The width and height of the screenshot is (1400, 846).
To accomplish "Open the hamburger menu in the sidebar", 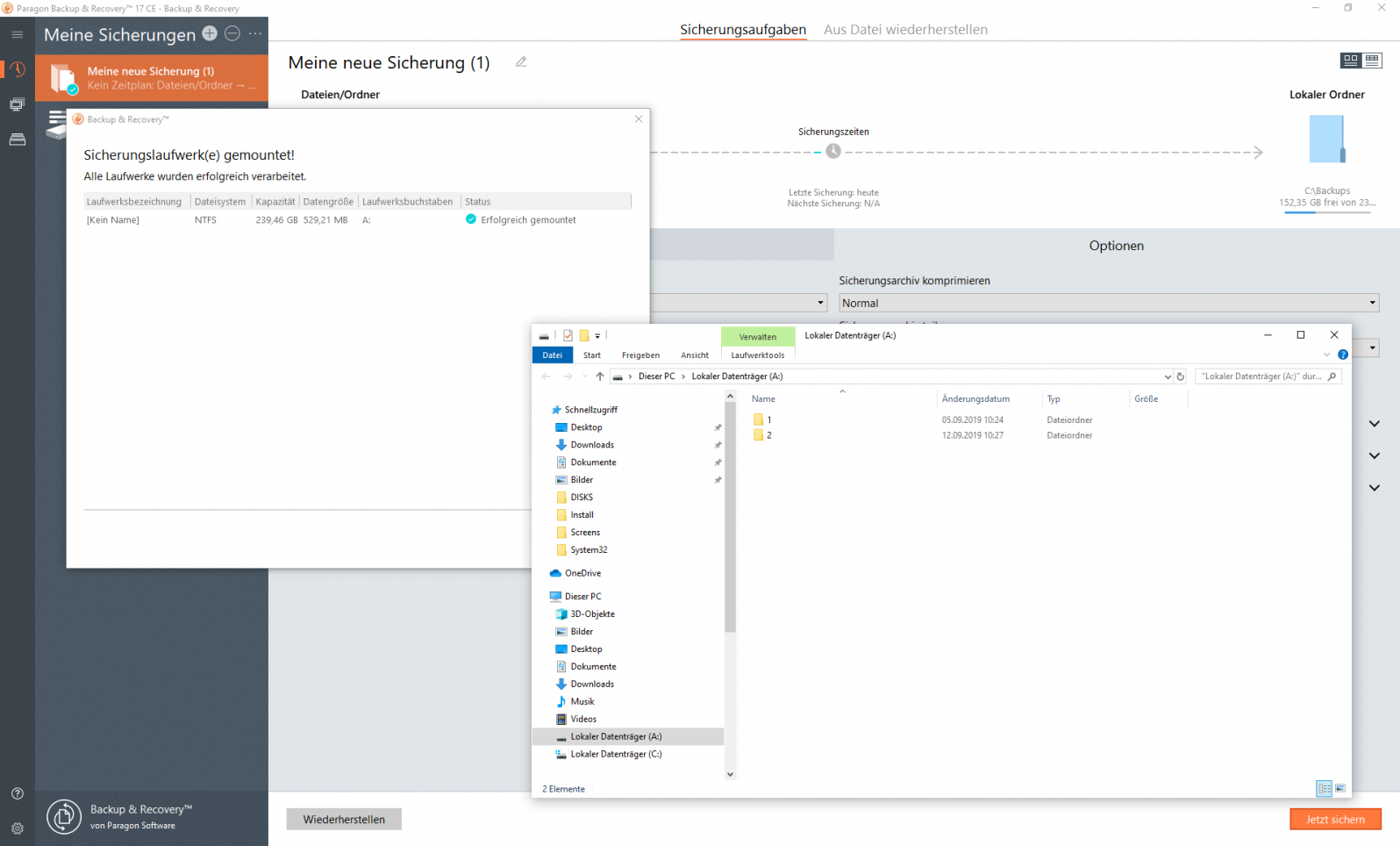I will click(x=18, y=34).
